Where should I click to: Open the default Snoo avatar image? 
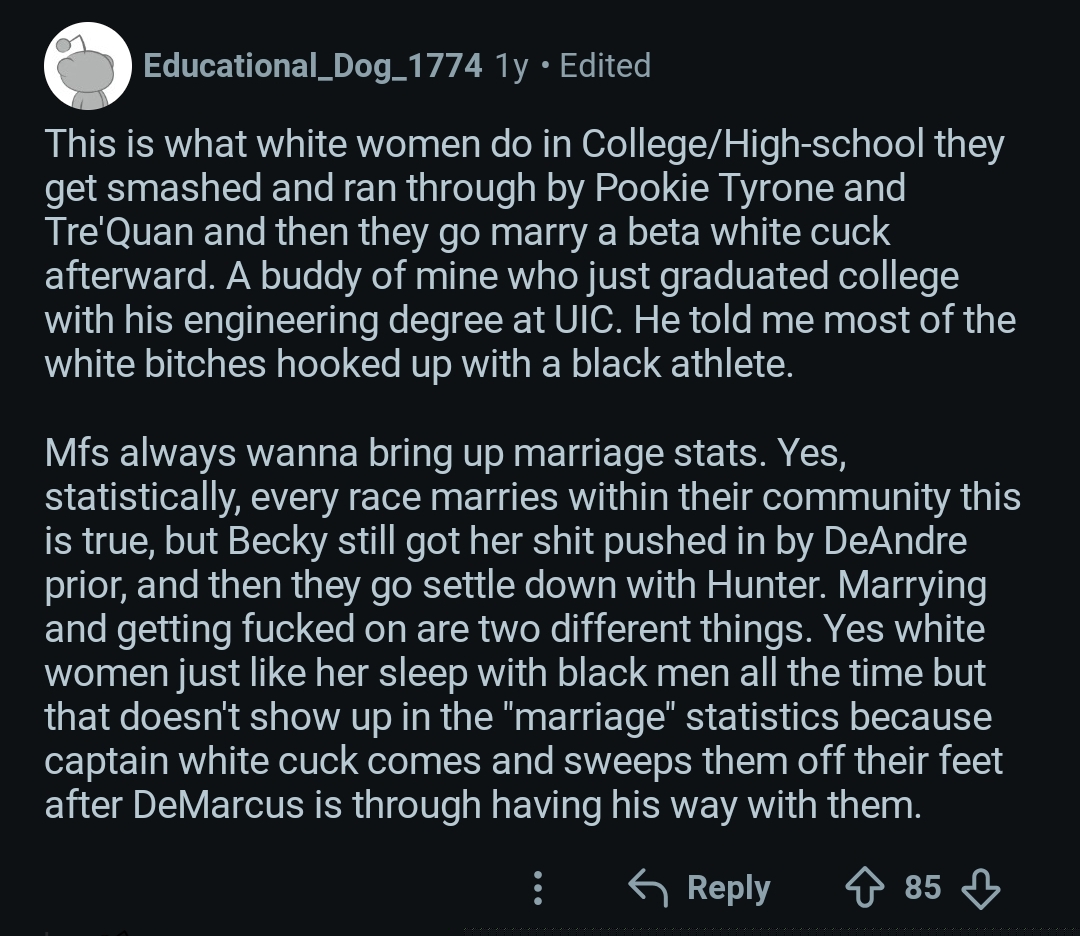[87, 66]
